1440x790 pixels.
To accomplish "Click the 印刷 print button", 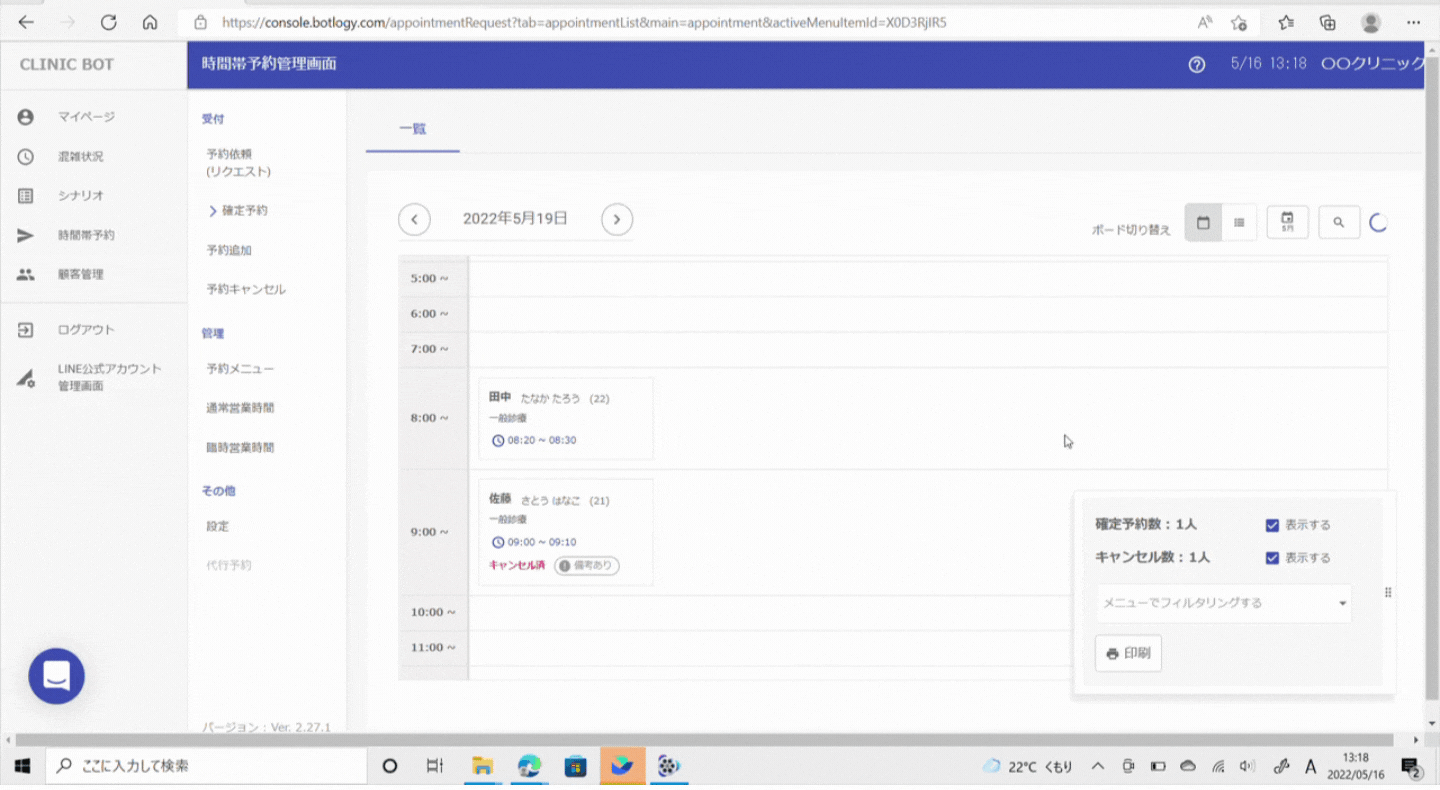I will pyautogui.click(x=1128, y=653).
